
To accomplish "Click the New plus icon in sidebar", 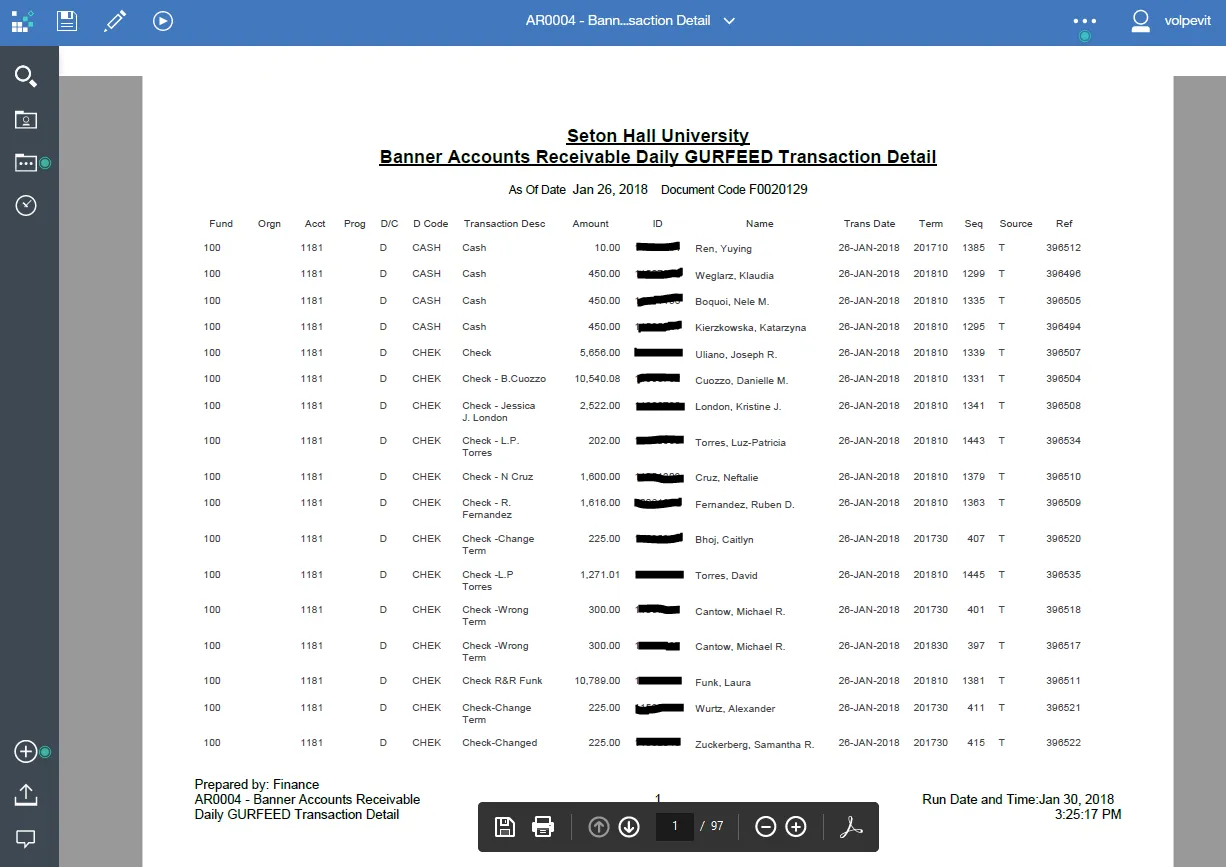I will click(x=26, y=752).
